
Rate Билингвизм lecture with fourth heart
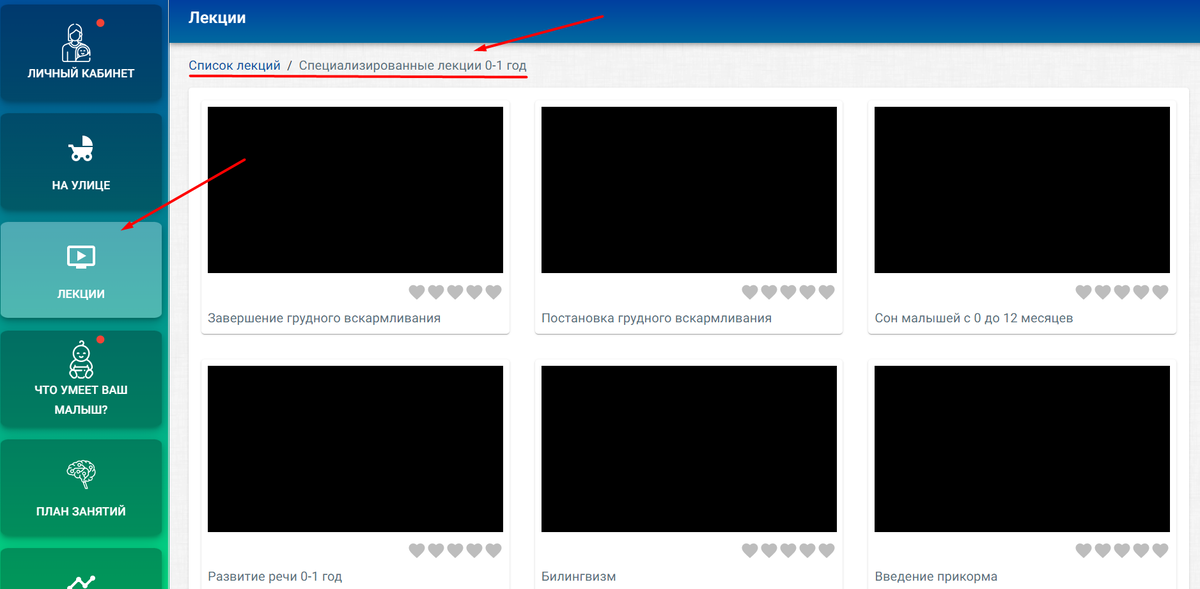807,551
